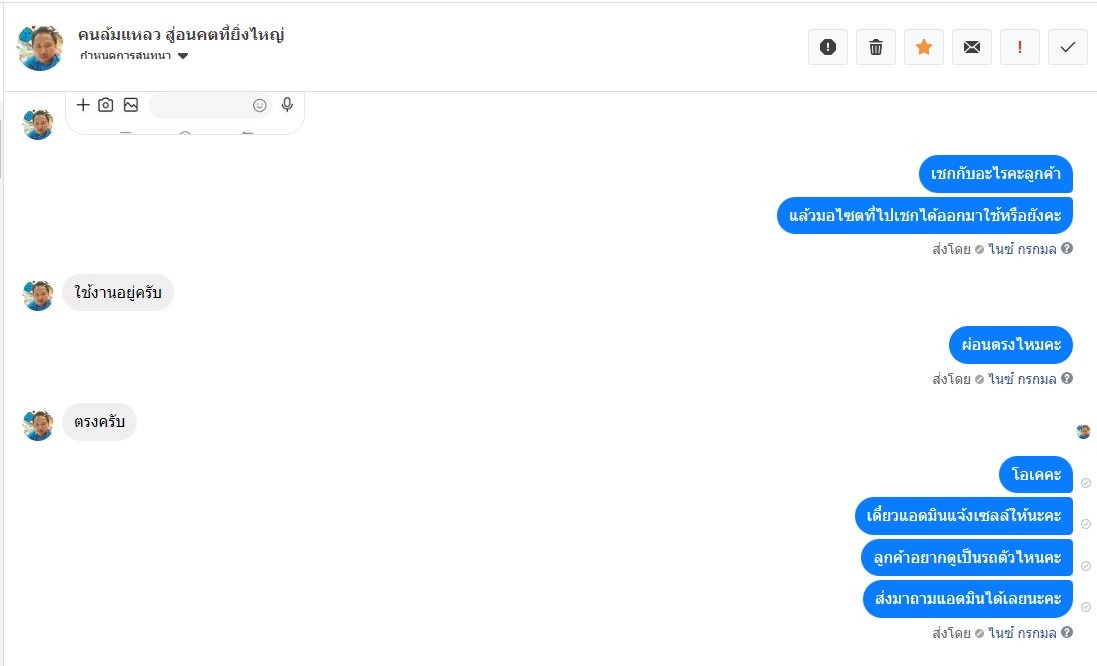This screenshot has height=666, width=1097.
Task: Delete conversation with the trash icon
Action: point(876,47)
